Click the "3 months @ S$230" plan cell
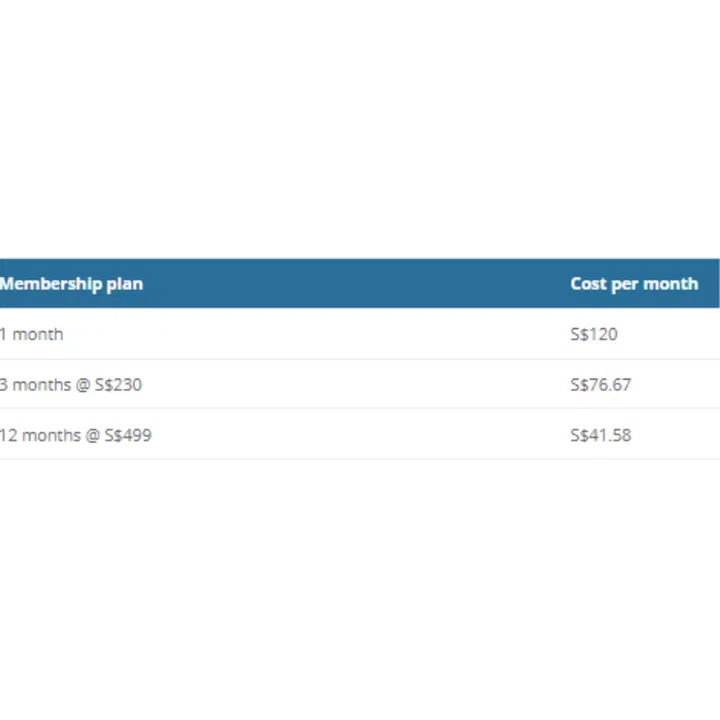The image size is (720, 720). (x=71, y=385)
